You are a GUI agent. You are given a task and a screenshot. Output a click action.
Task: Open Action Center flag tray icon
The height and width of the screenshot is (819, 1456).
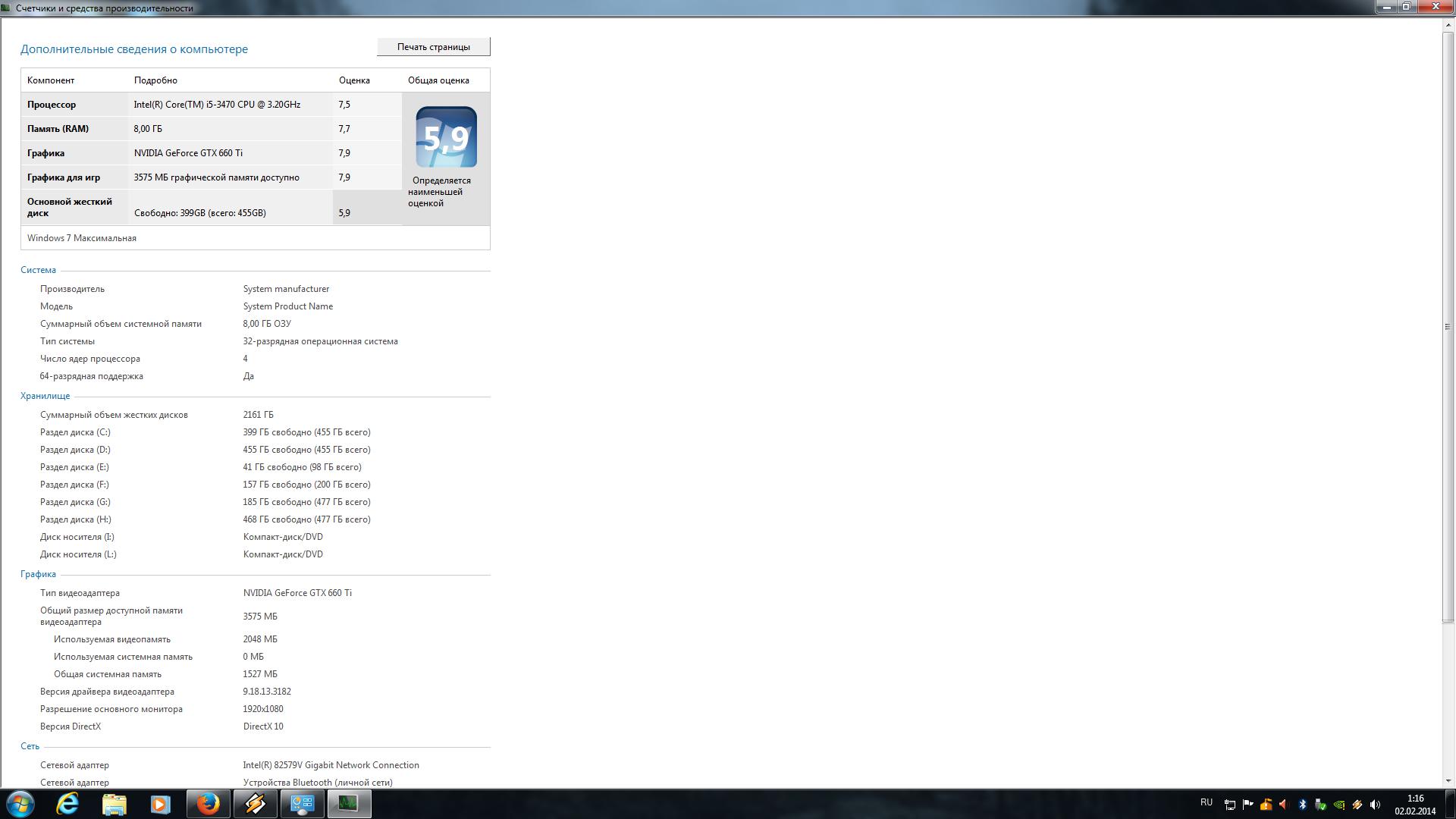click(x=1247, y=805)
